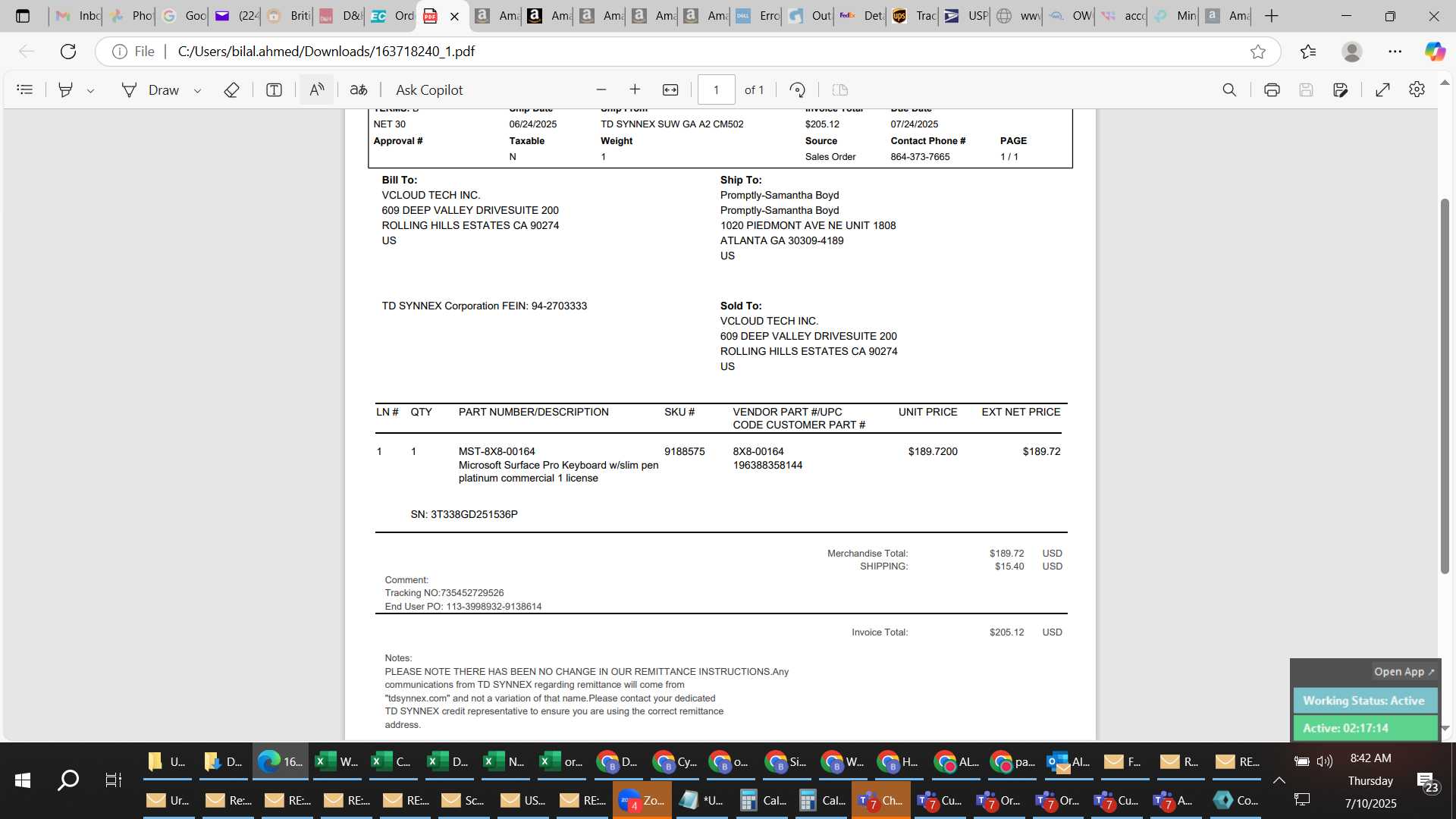Expand the Highlight color options arrow
1456x819 pixels.
coord(90,90)
